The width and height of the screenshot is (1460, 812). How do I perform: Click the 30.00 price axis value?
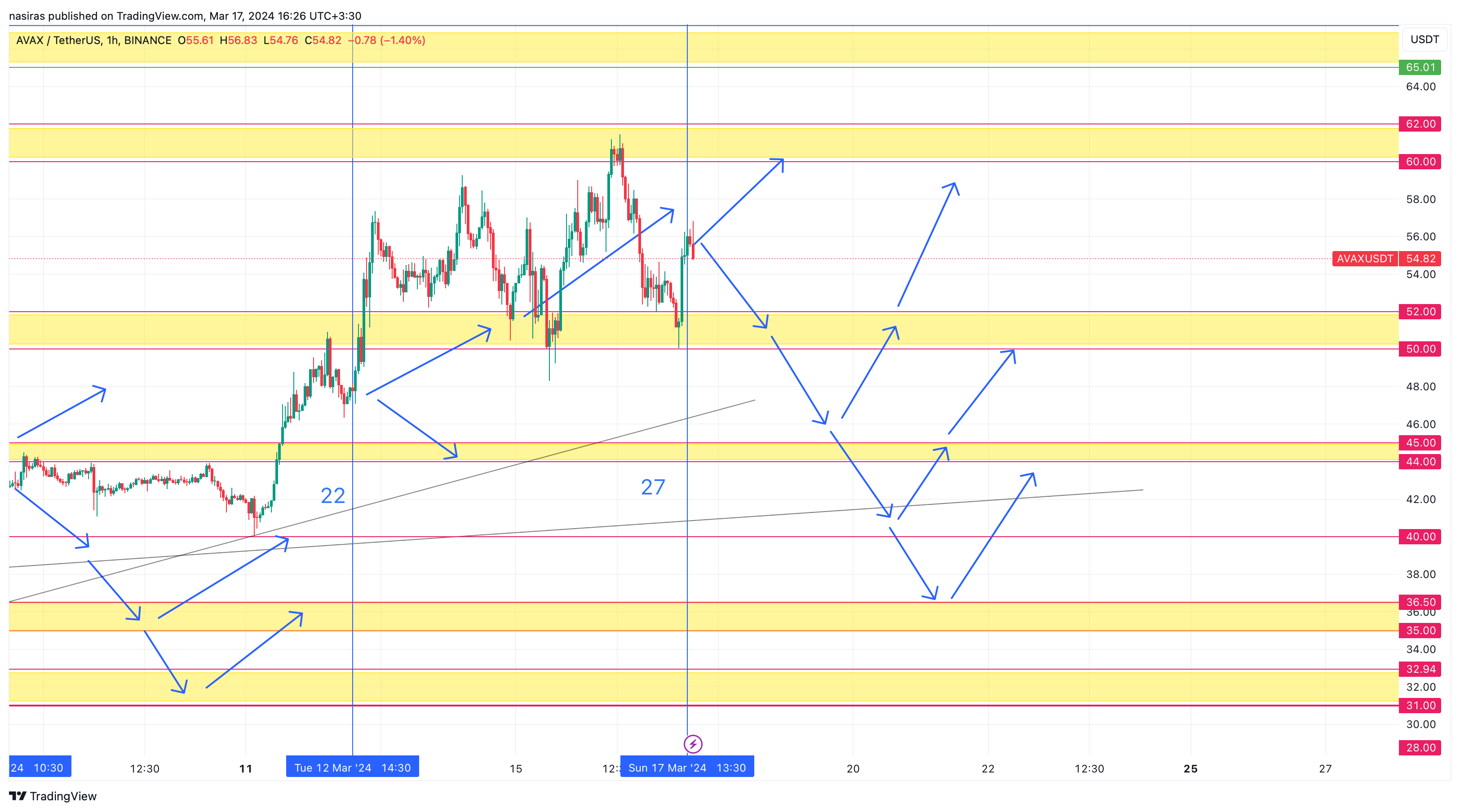[x=1421, y=724]
